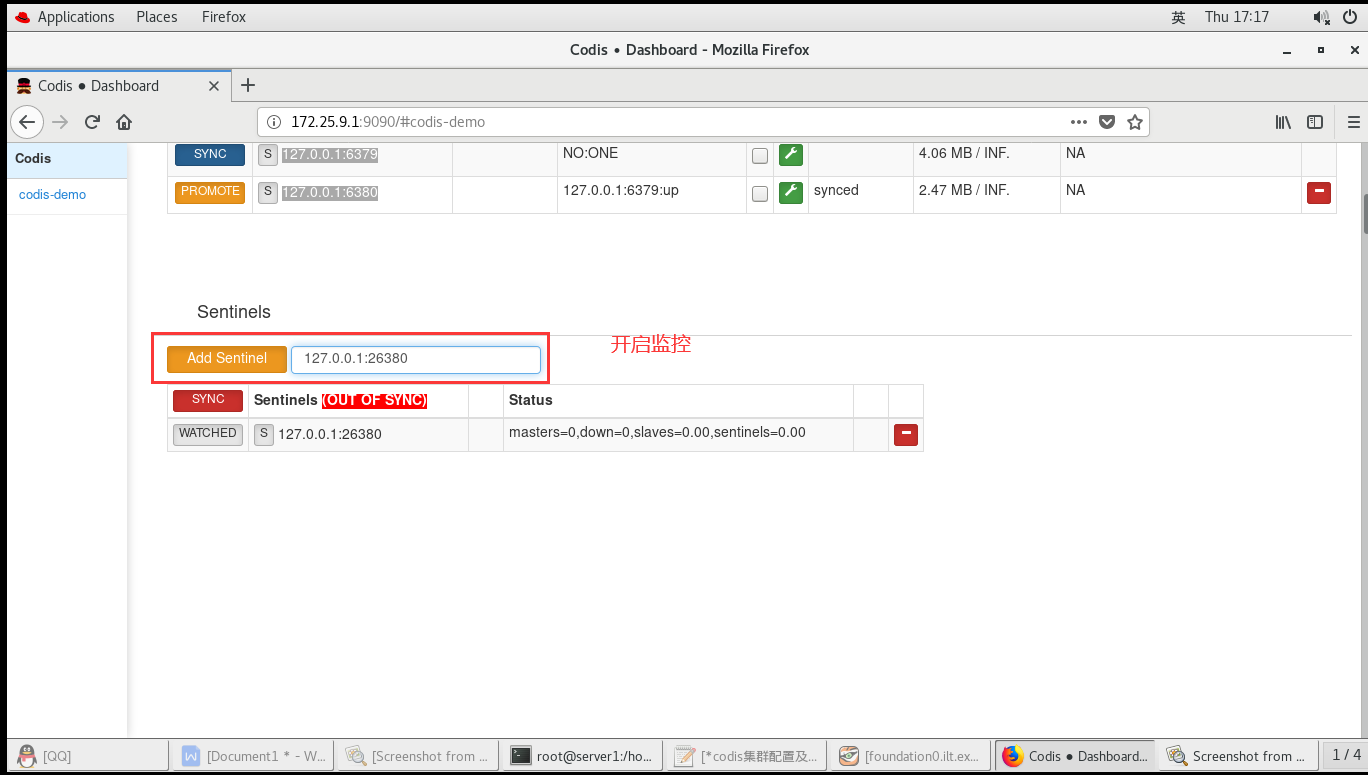1368x775 pixels.
Task: Click the red minus icon for sentinel 26380
Action: [906, 434]
